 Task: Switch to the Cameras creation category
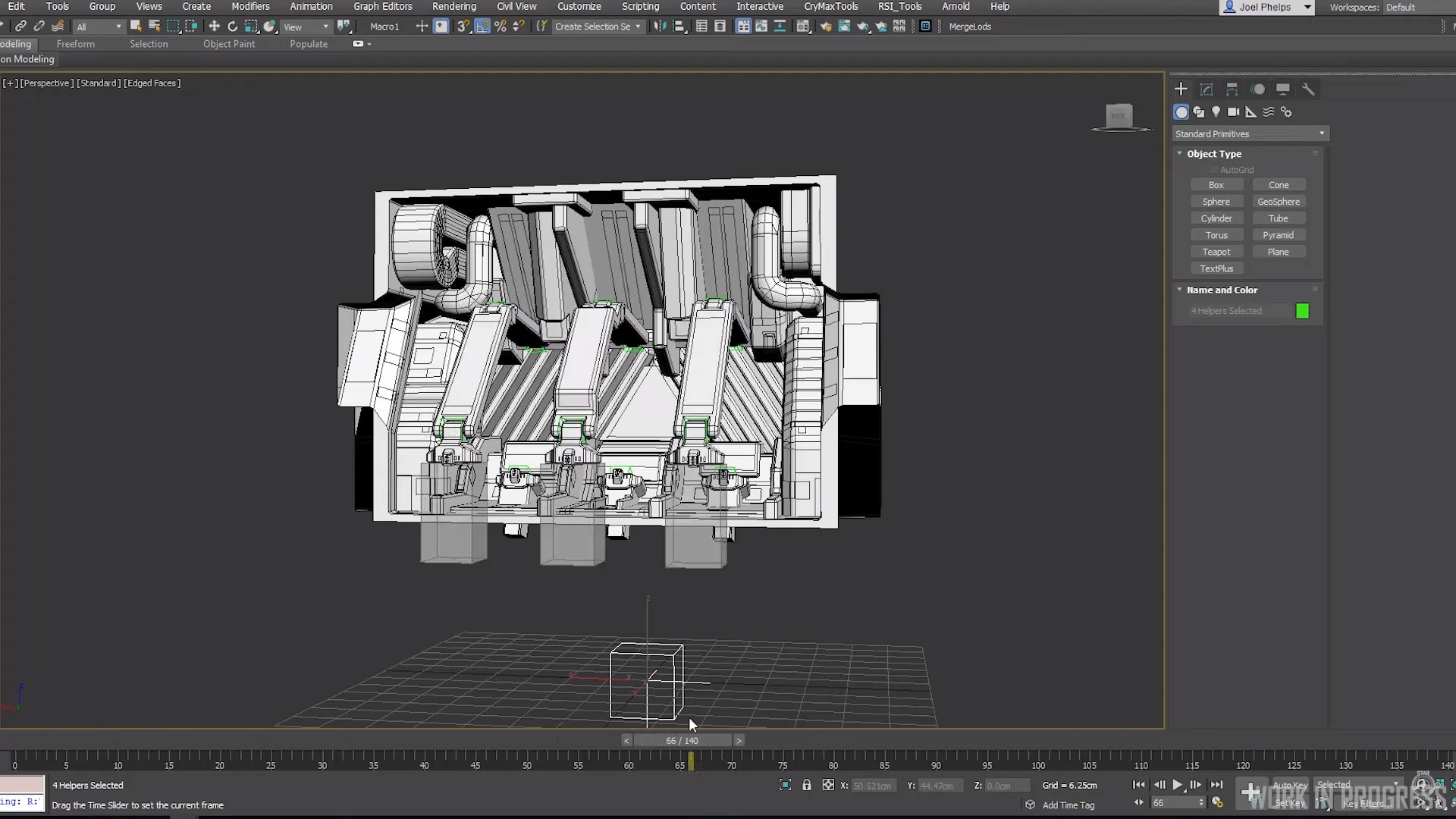1234,112
